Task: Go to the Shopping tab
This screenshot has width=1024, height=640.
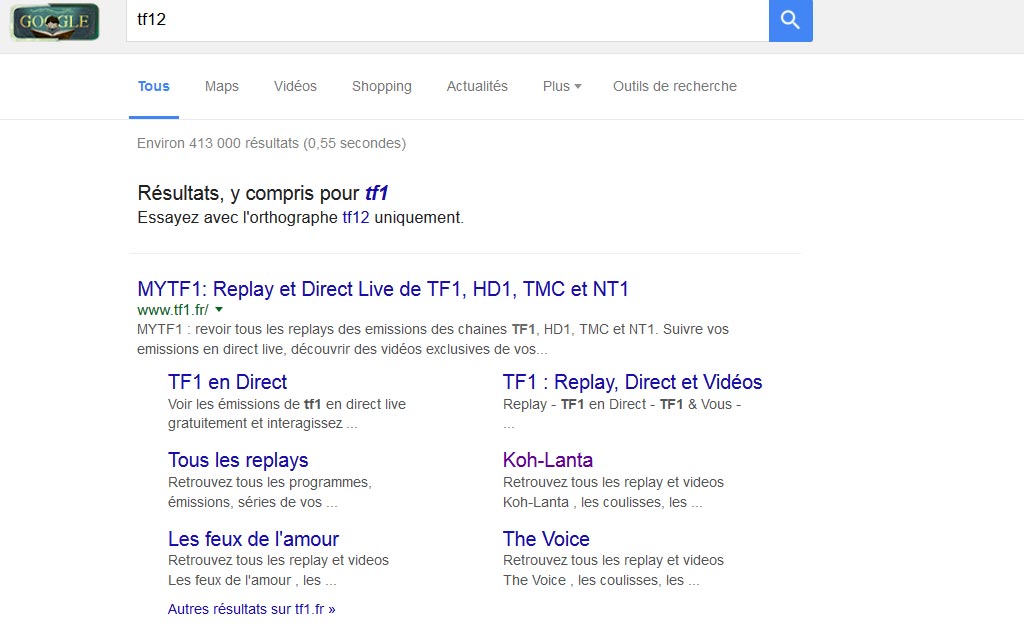Action: pyautogui.click(x=381, y=86)
